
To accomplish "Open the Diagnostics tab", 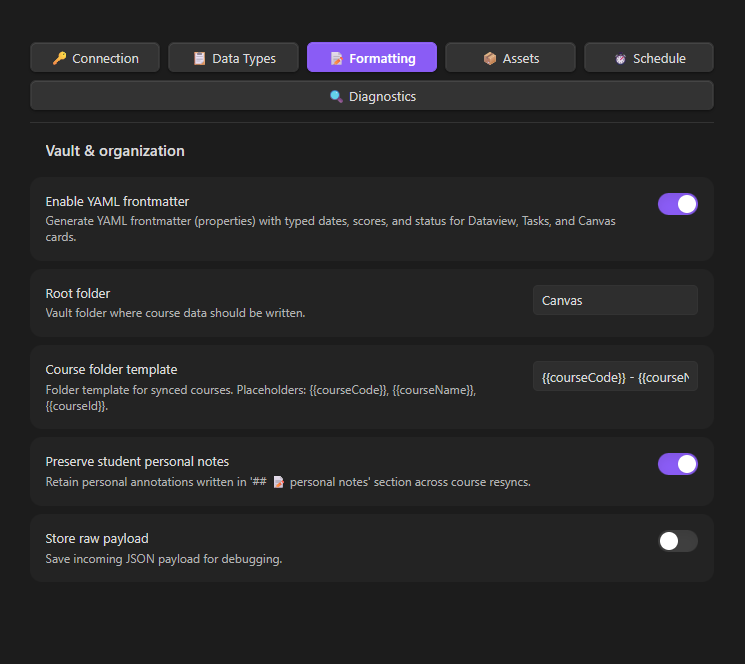I will [372, 96].
